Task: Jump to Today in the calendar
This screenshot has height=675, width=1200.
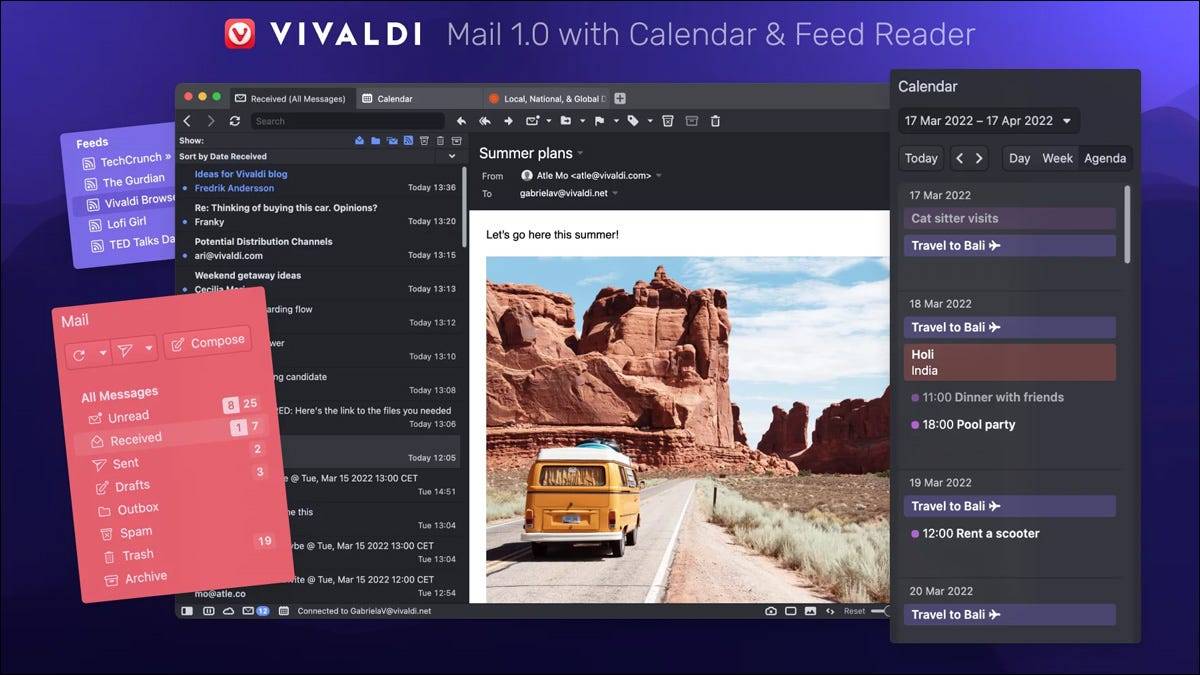Action: [x=920, y=158]
